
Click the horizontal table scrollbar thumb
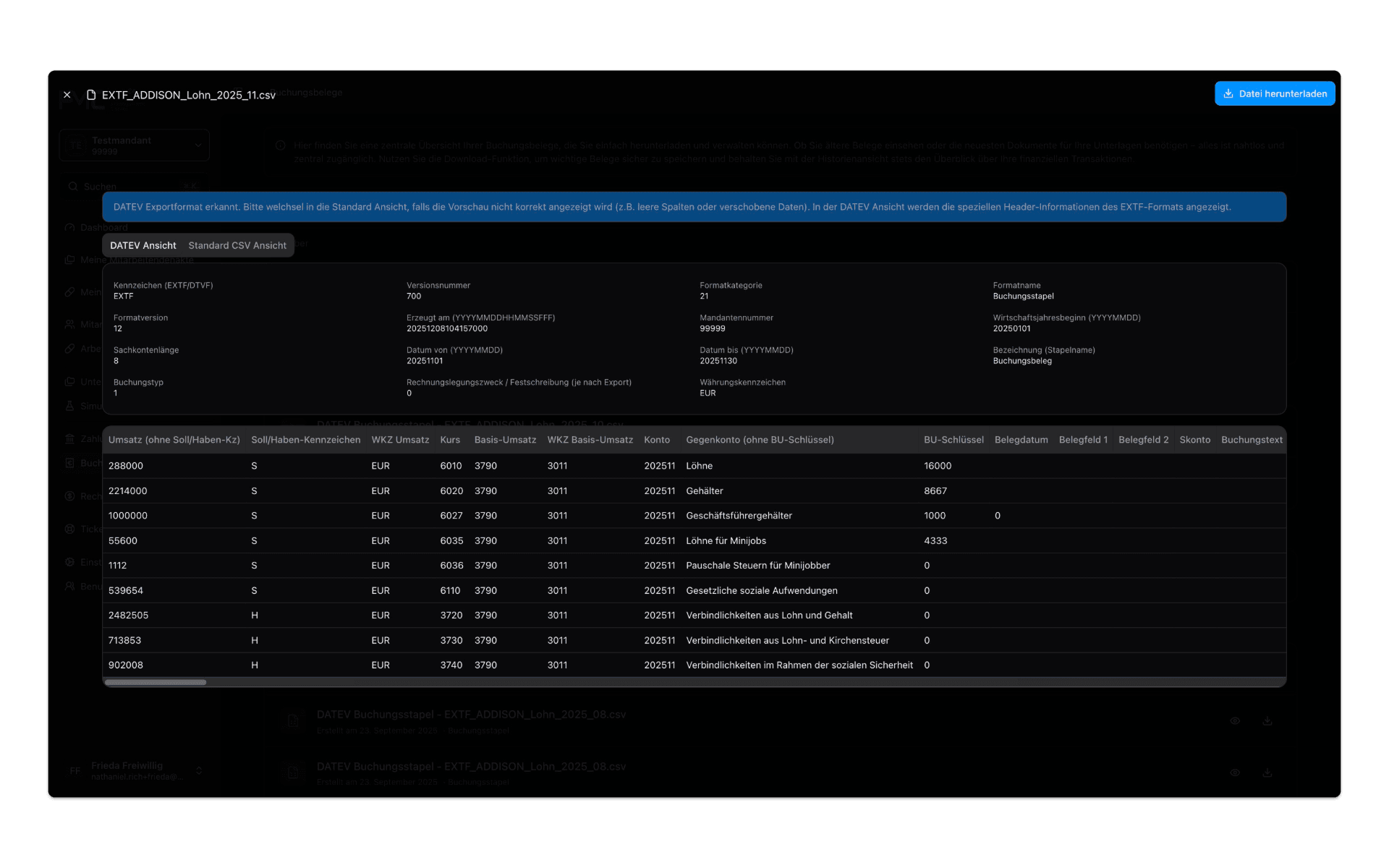coord(156,682)
